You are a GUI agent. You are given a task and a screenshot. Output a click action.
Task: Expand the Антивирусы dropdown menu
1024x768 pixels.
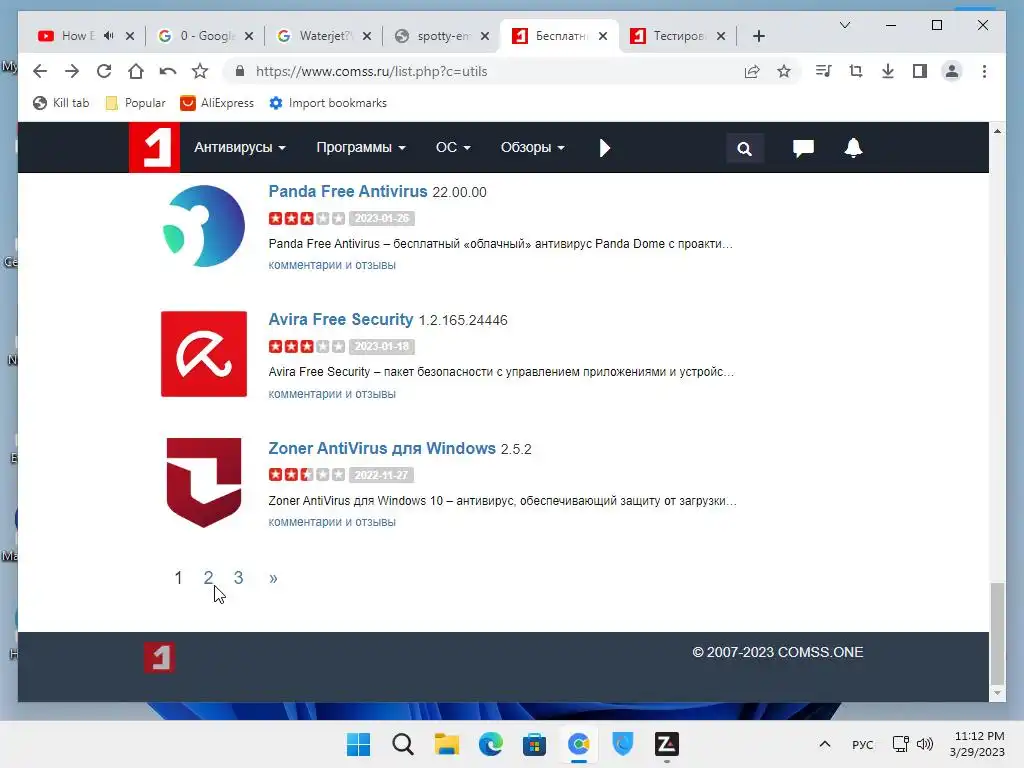click(240, 147)
